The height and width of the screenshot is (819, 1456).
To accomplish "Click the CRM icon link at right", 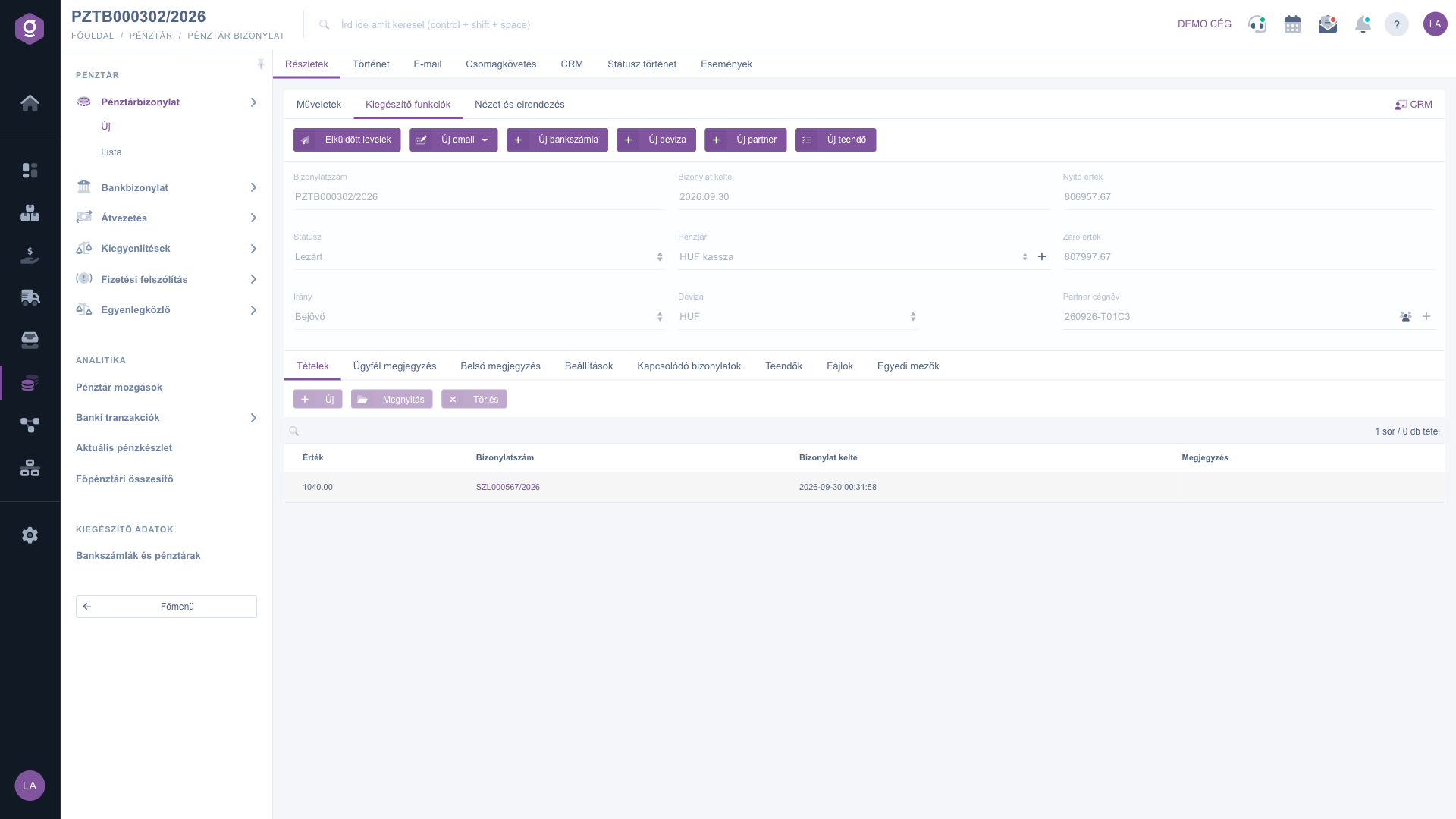I will (1414, 105).
